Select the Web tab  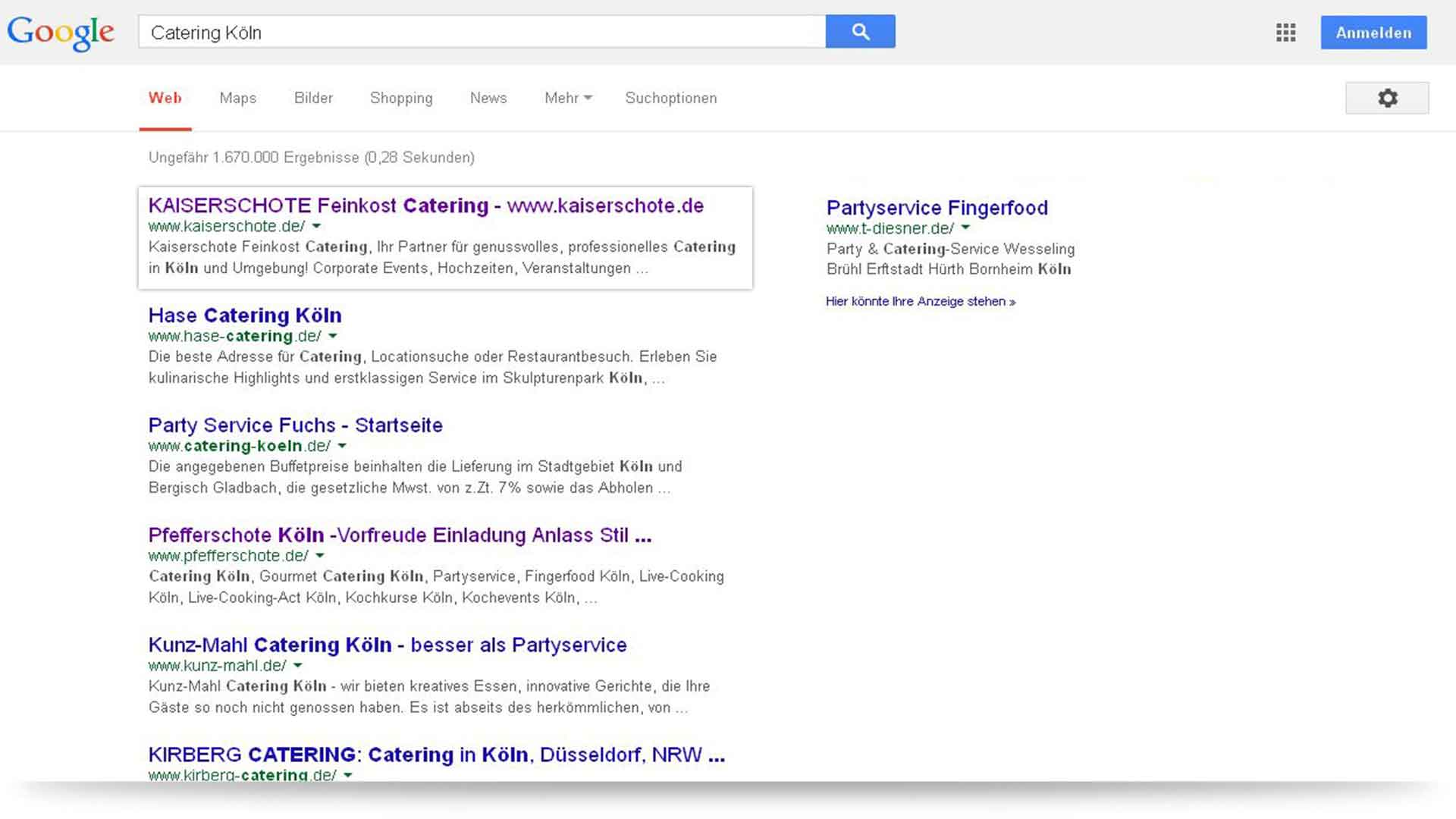165,98
